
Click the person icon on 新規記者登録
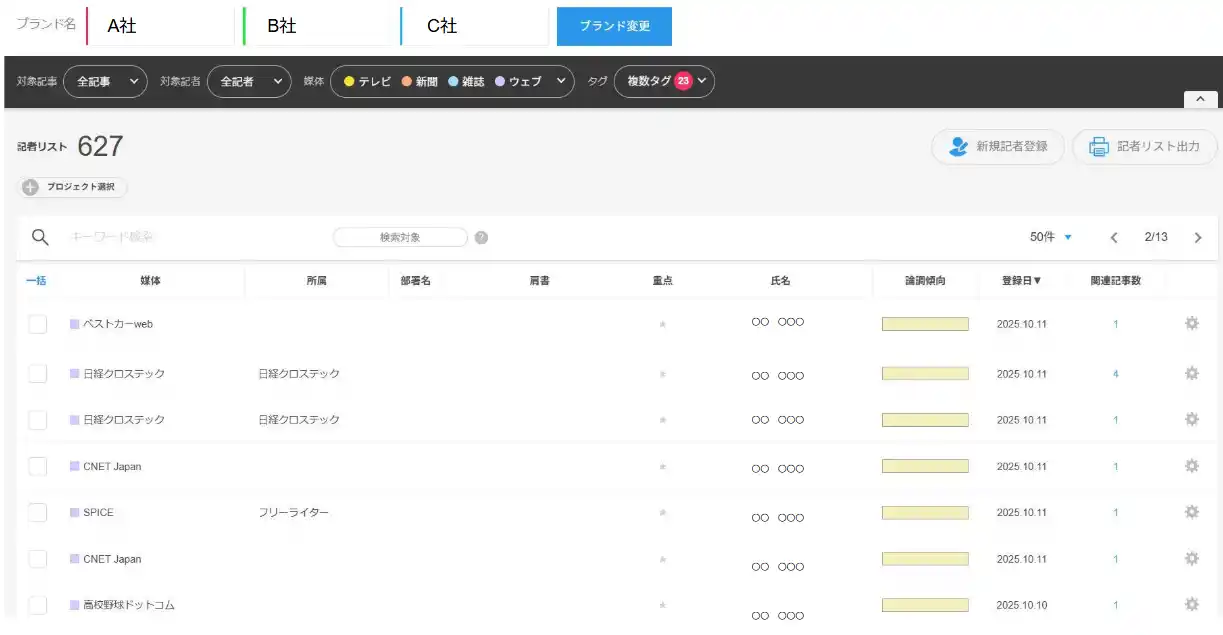tap(960, 146)
